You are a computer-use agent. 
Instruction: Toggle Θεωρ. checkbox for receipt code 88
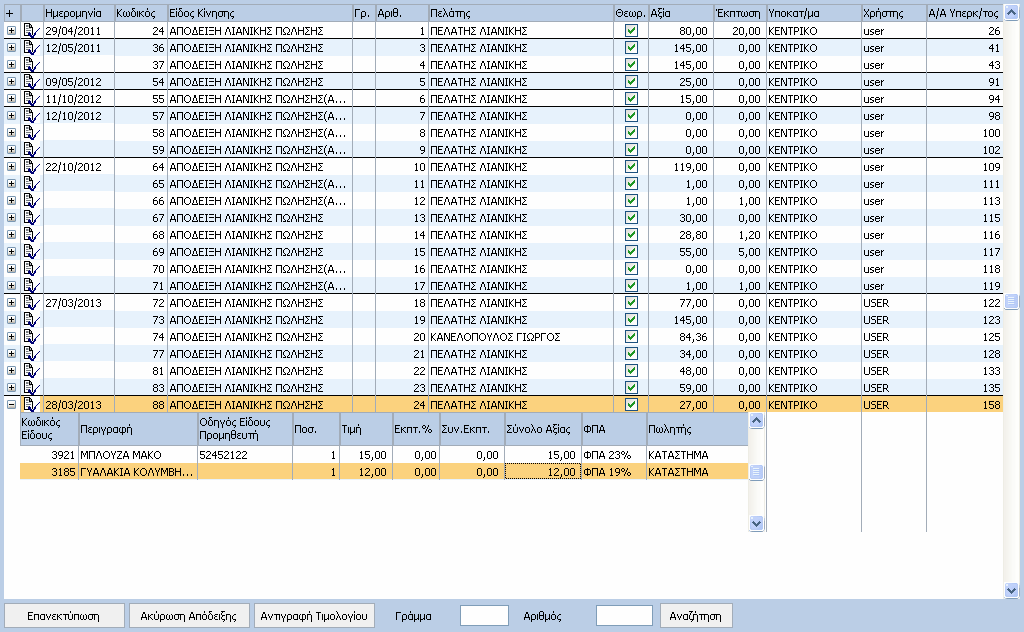pyautogui.click(x=631, y=403)
